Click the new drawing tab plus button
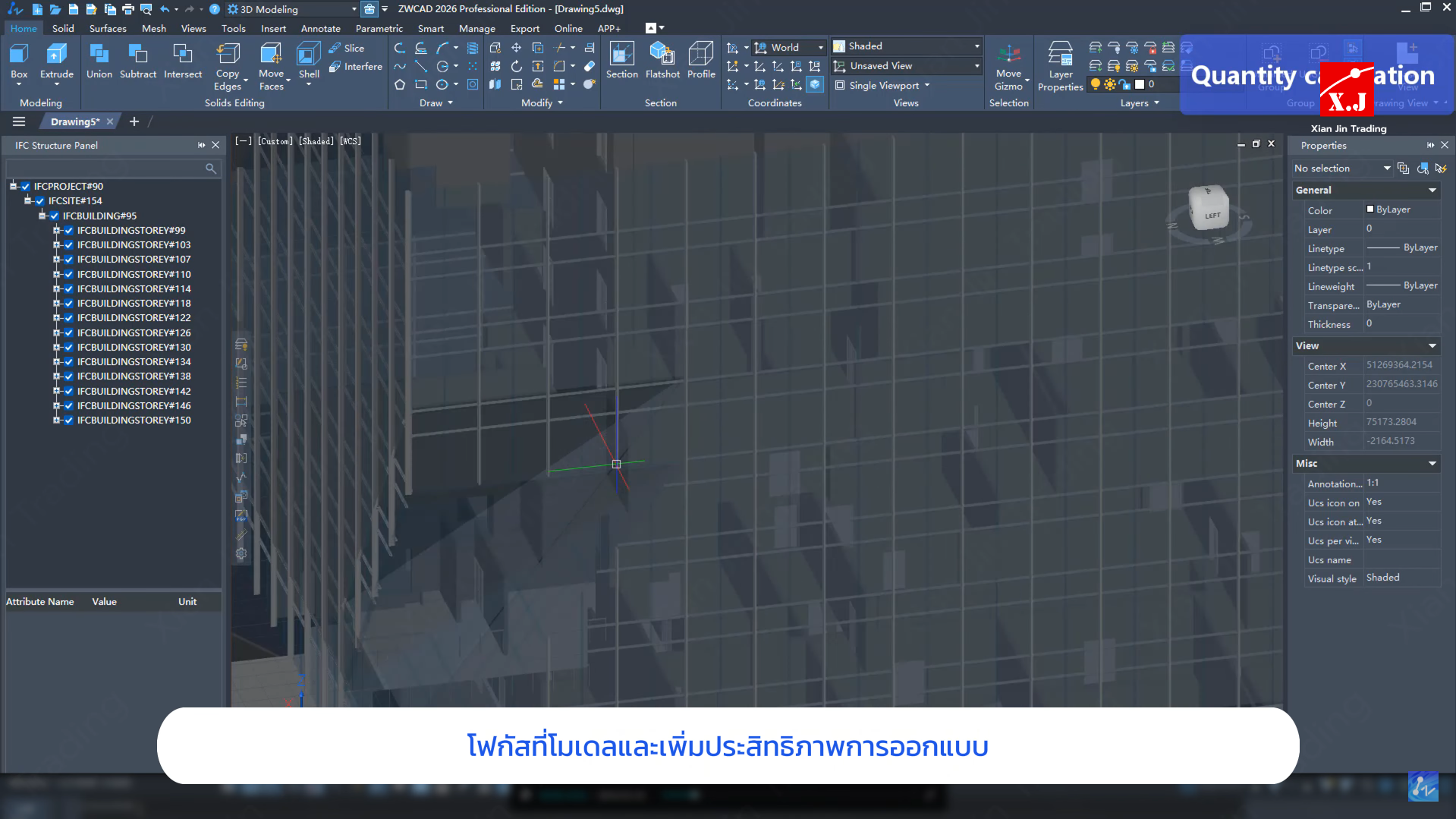The height and width of the screenshot is (819, 1456). (134, 121)
